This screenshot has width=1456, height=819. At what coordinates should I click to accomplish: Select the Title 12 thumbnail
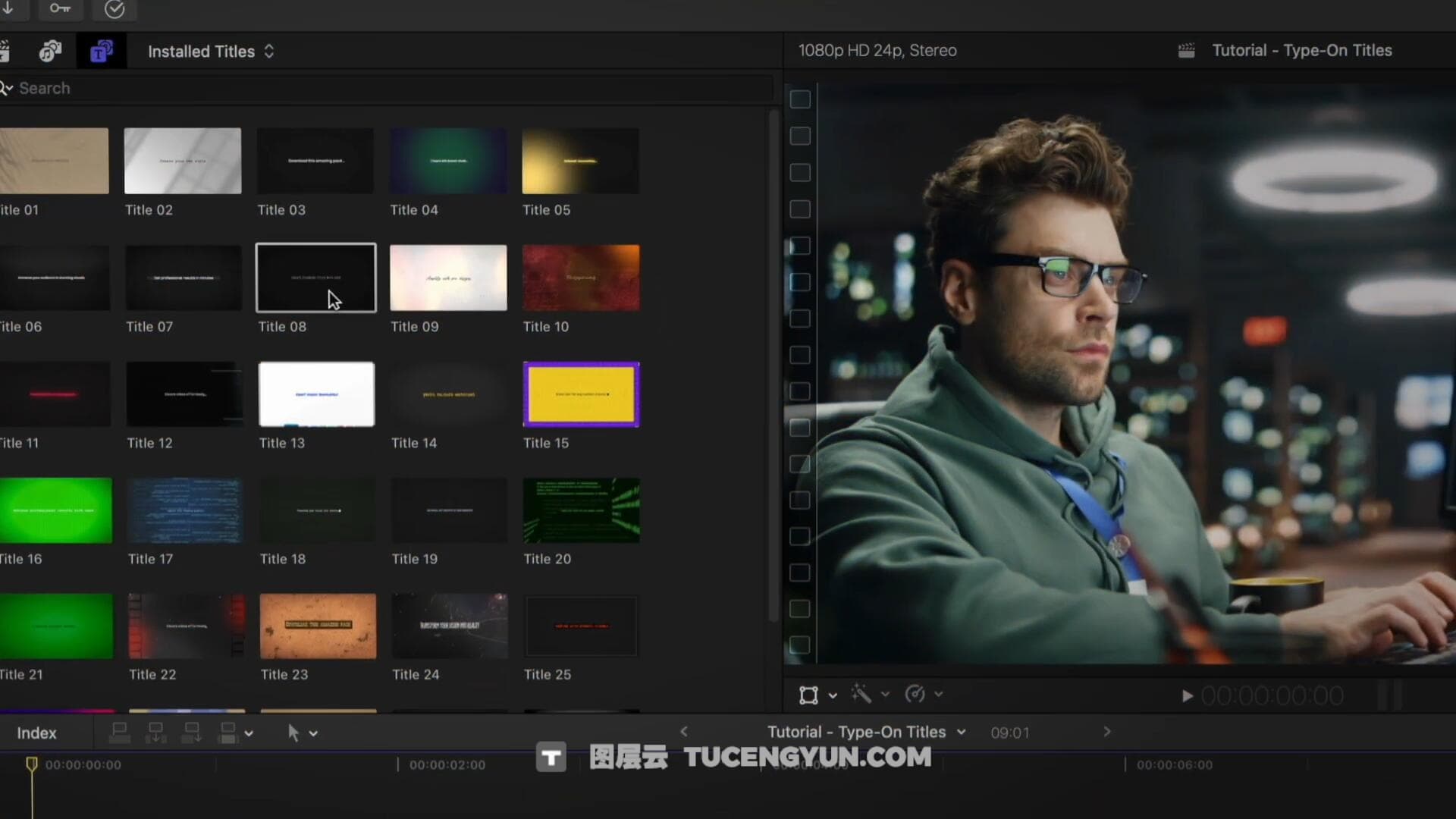point(184,394)
